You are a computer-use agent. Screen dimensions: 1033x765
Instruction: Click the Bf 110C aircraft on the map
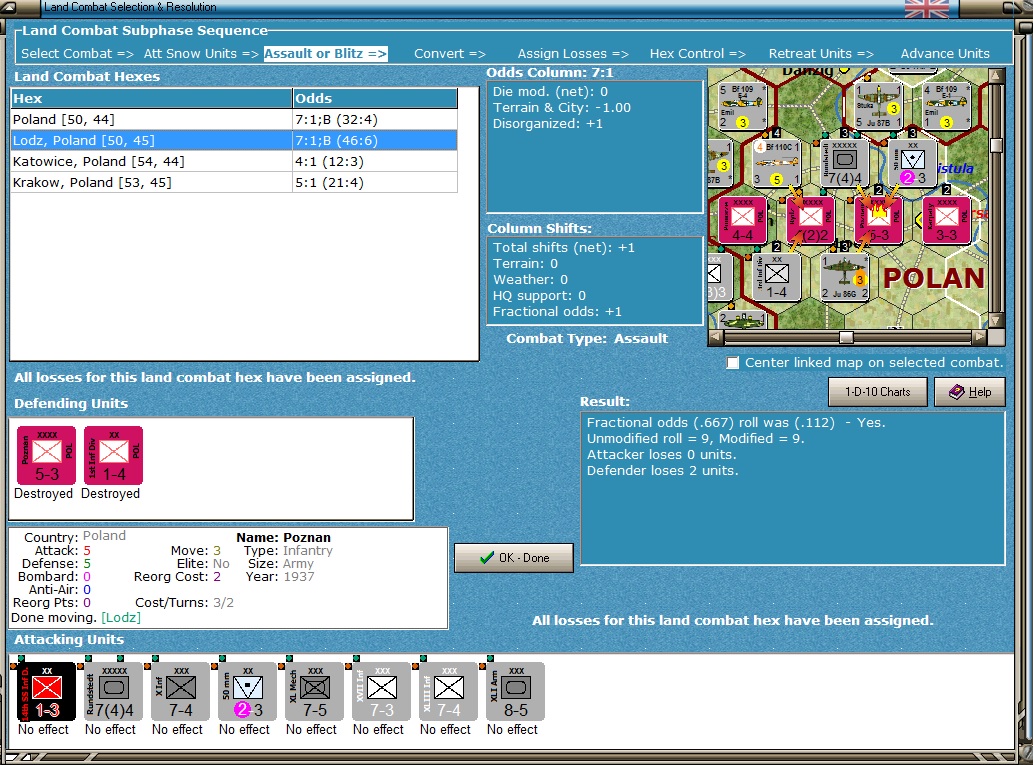tap(776, 163)
